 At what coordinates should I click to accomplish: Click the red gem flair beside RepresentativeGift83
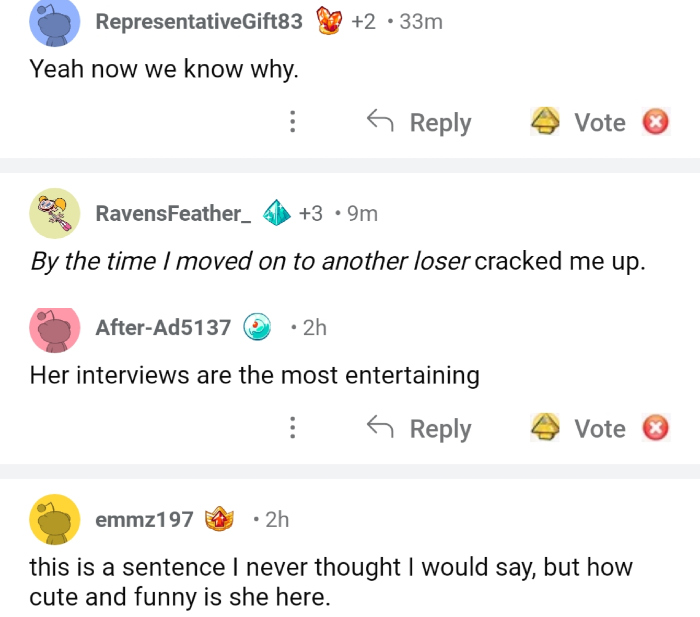[327, 21]
